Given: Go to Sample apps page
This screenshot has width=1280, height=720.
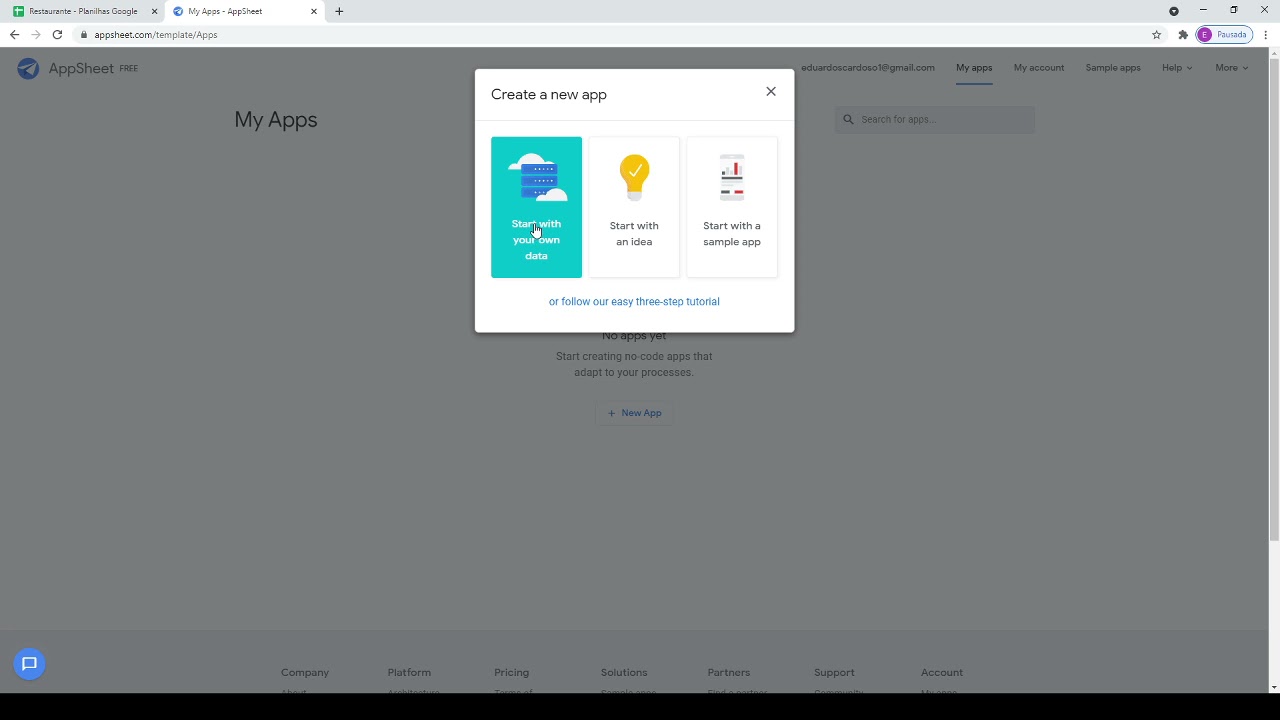Looking at the screenshot, I should 1113,68.
